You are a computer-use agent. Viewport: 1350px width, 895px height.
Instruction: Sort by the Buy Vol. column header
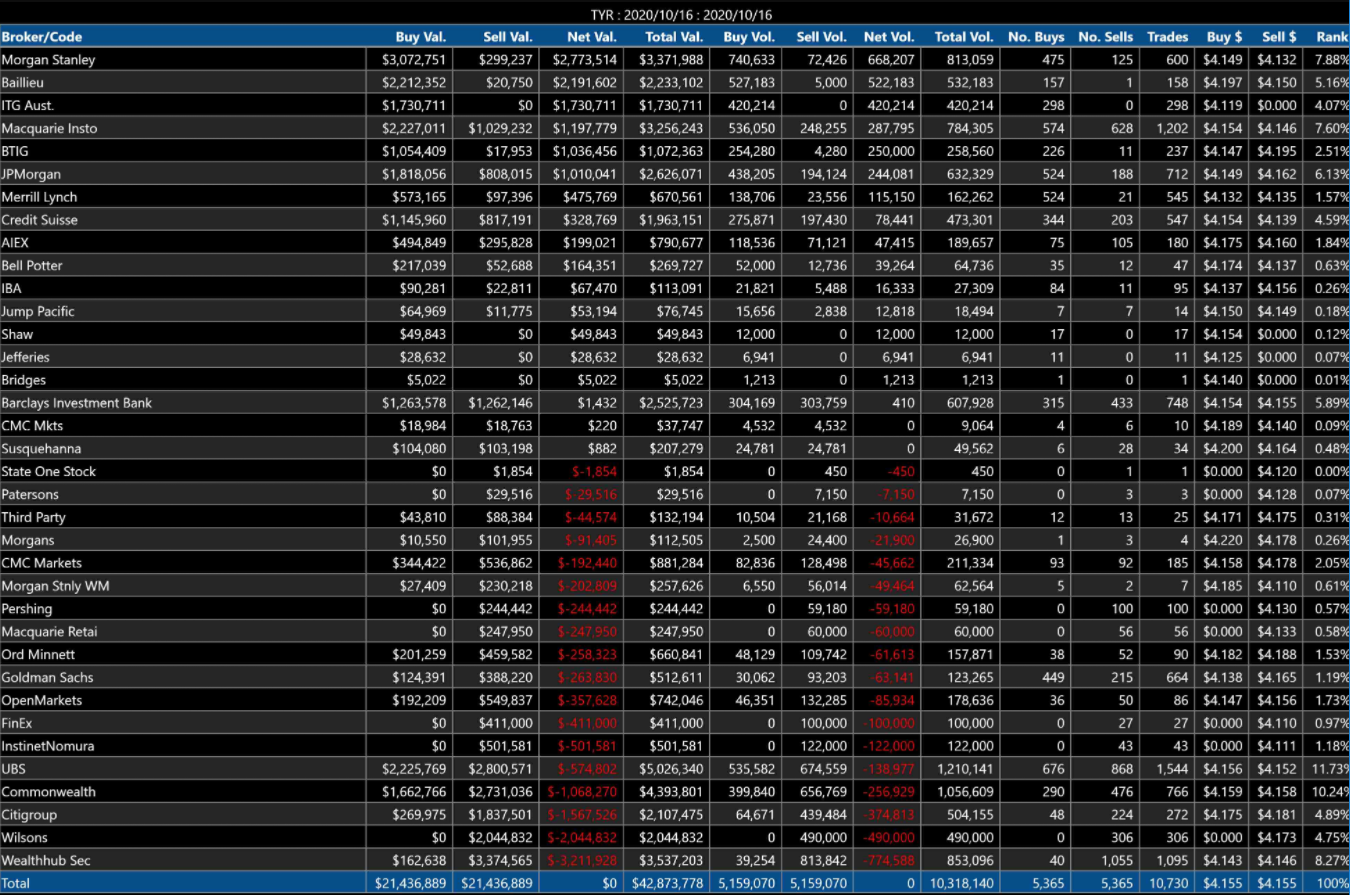click(x=749, y=37)
